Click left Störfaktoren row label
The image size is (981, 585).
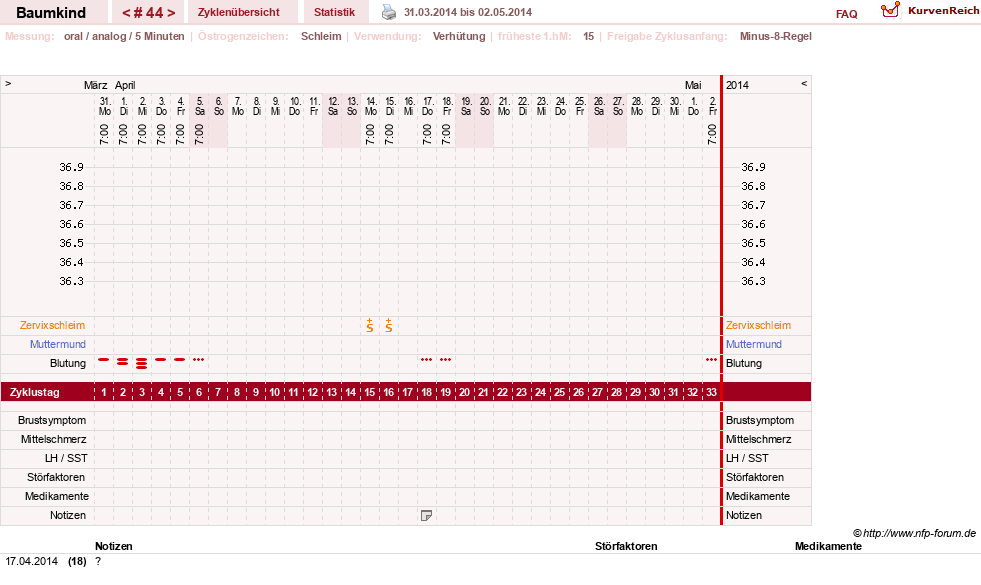[x=56, y=477]
